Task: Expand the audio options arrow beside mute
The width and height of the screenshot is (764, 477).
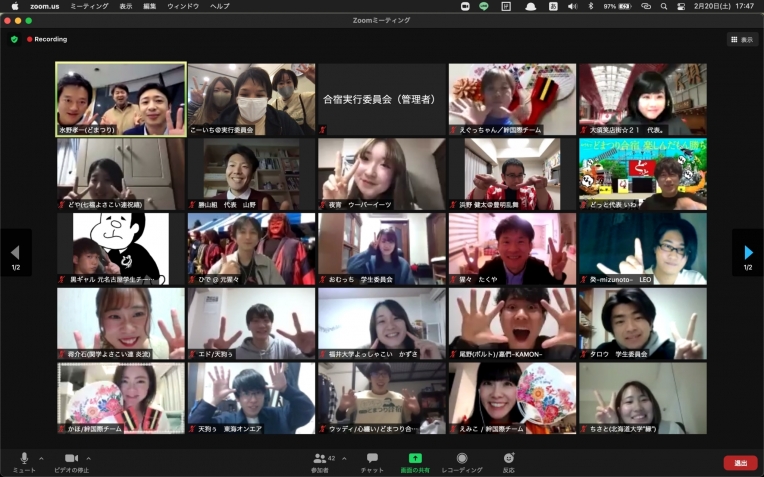Action: point(40,458)
